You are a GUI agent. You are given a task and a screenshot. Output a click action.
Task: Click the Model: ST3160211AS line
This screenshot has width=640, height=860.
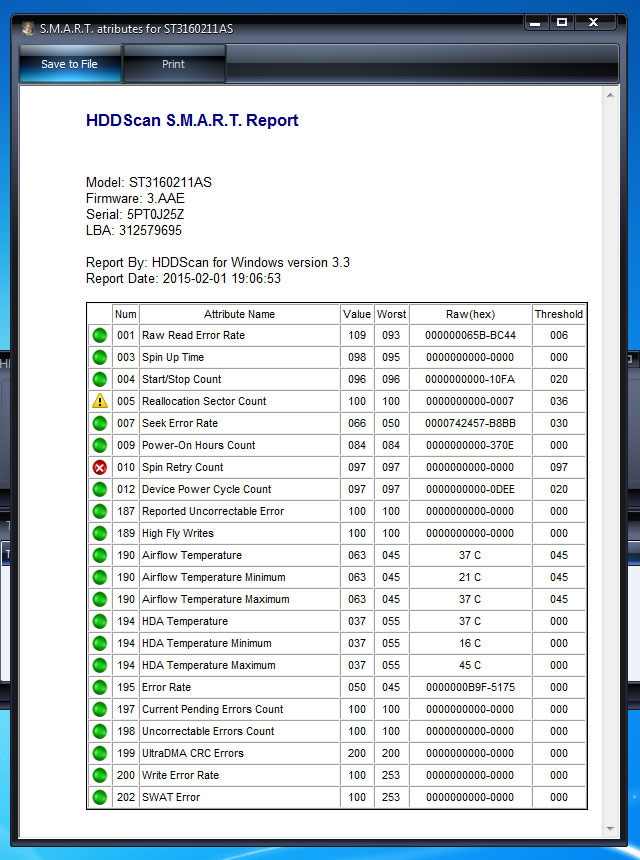pyautogui.click(x=149, y=182)
